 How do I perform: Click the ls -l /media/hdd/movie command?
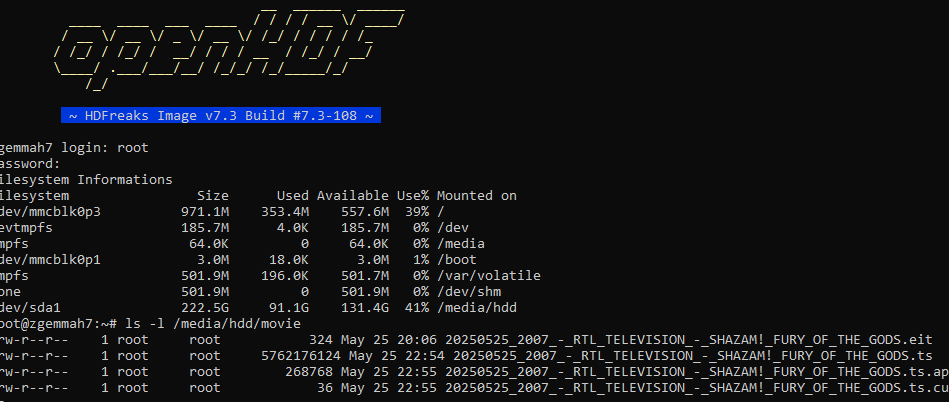point(208,324)
